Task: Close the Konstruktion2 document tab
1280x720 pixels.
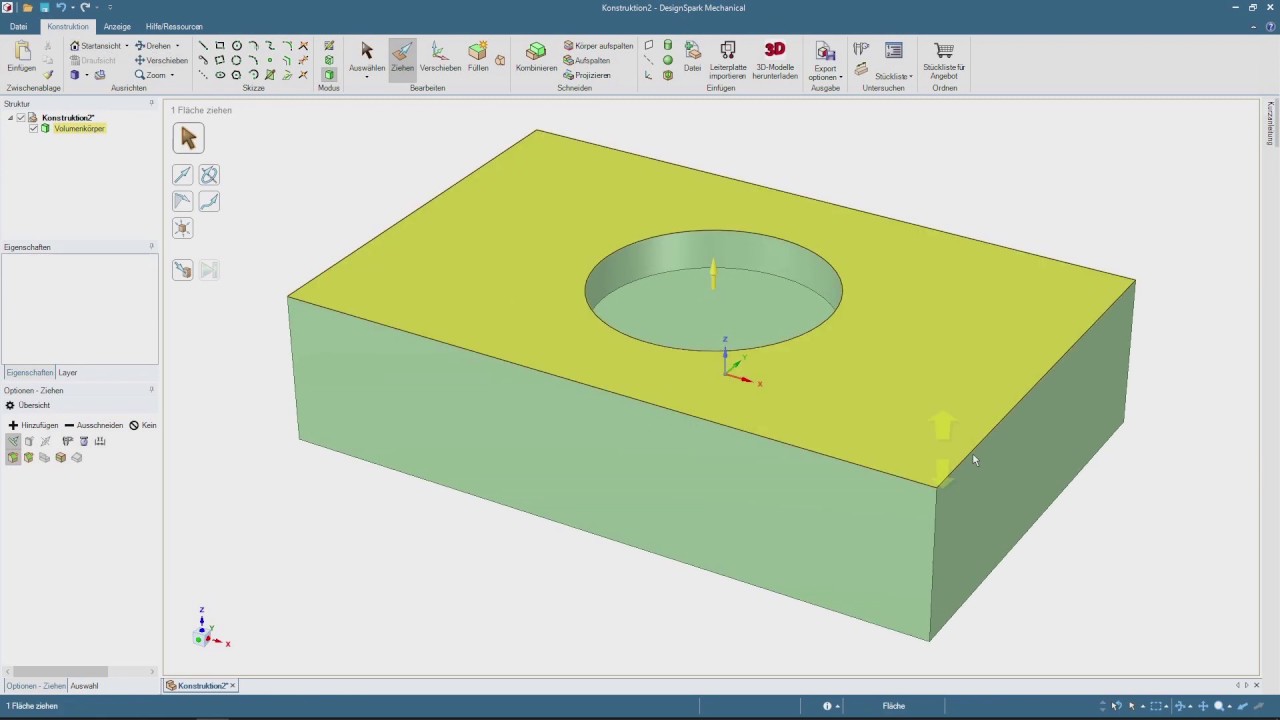Action: 232,686
